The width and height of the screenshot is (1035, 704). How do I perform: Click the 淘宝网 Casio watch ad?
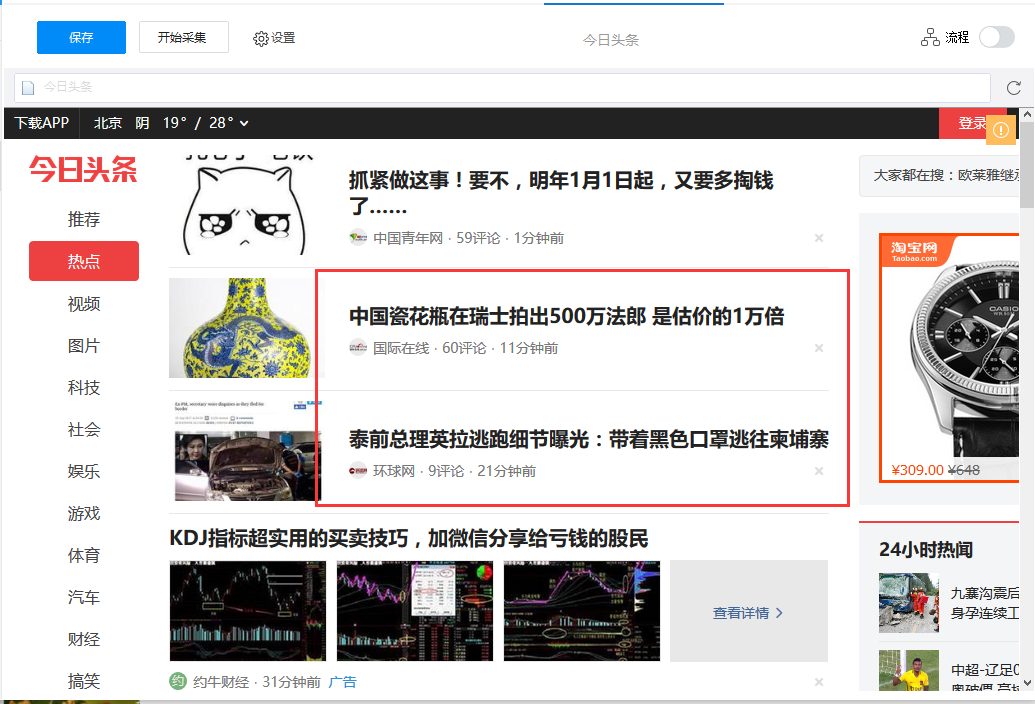[x=951, y=358]
